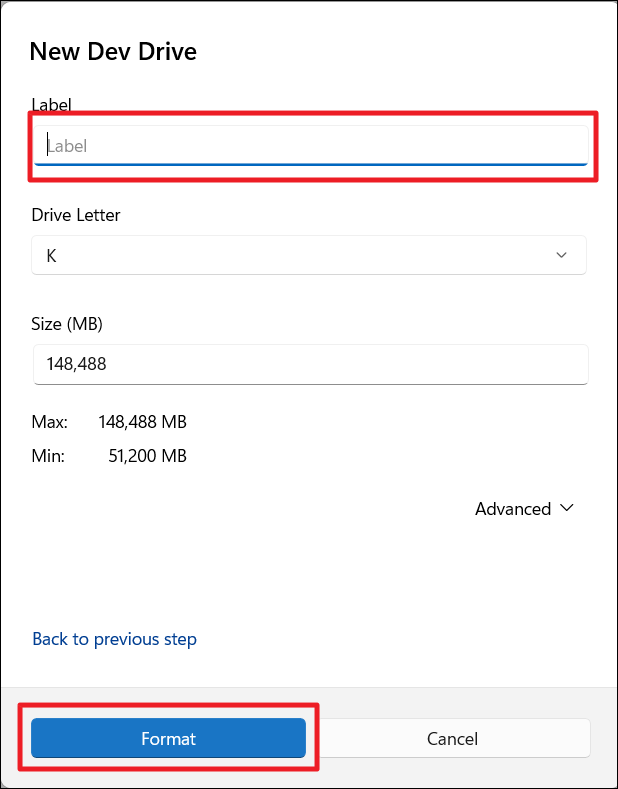Click the Max: label text
This screenshot has width=618, height=789.
point(50,422)
